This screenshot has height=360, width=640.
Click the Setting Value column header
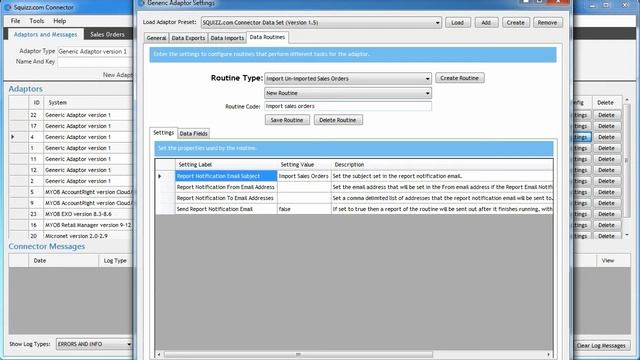[x=304, y=164]
